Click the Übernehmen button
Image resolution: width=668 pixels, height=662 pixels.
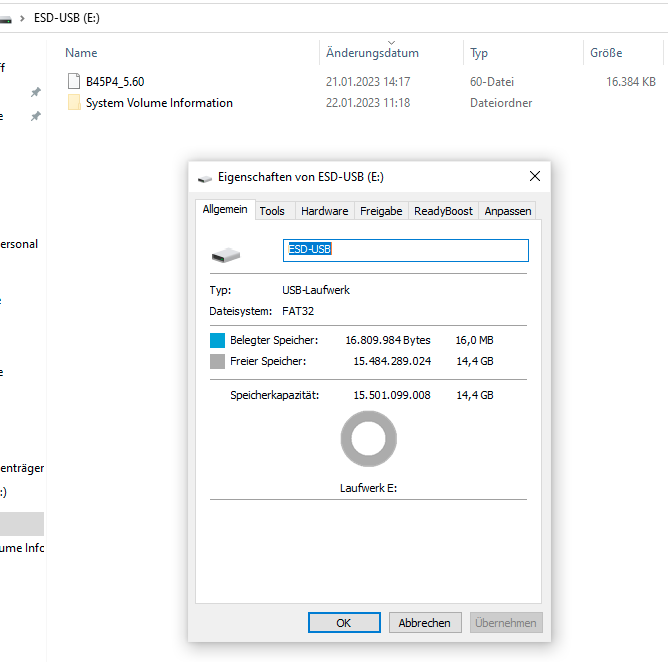point(506,623)
